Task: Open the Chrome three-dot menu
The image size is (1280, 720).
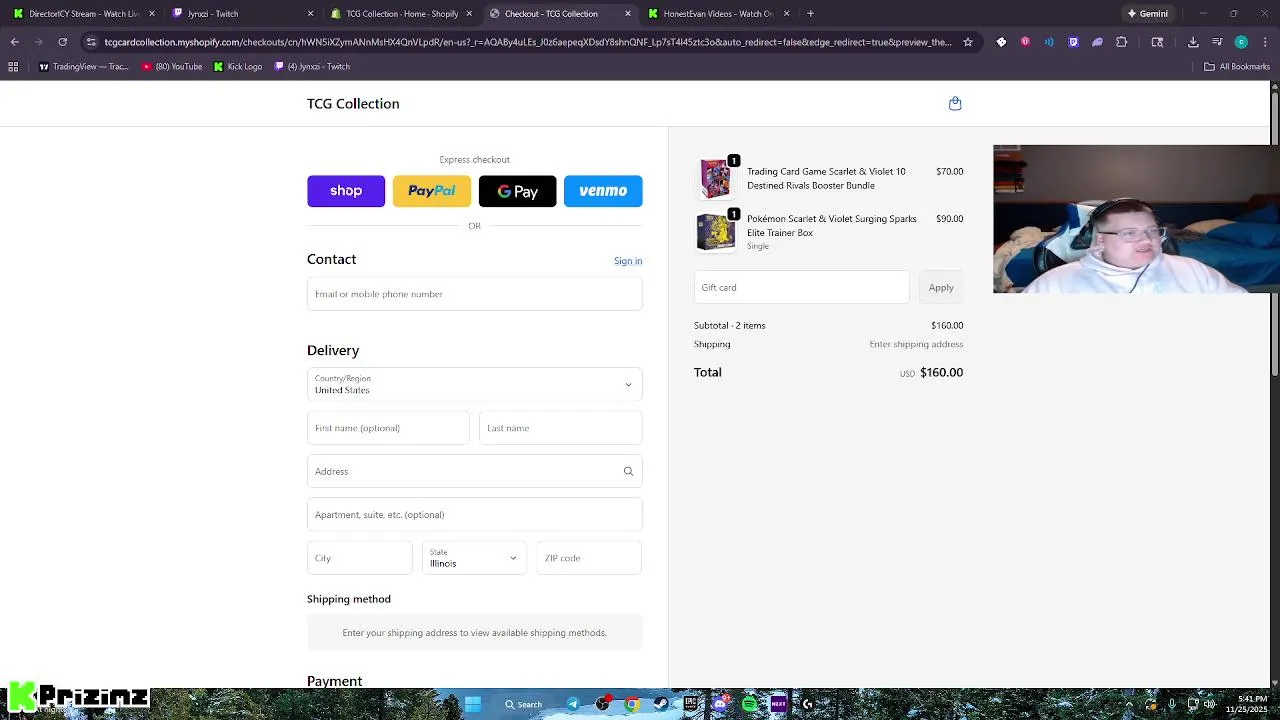Action: point(1265,42)
